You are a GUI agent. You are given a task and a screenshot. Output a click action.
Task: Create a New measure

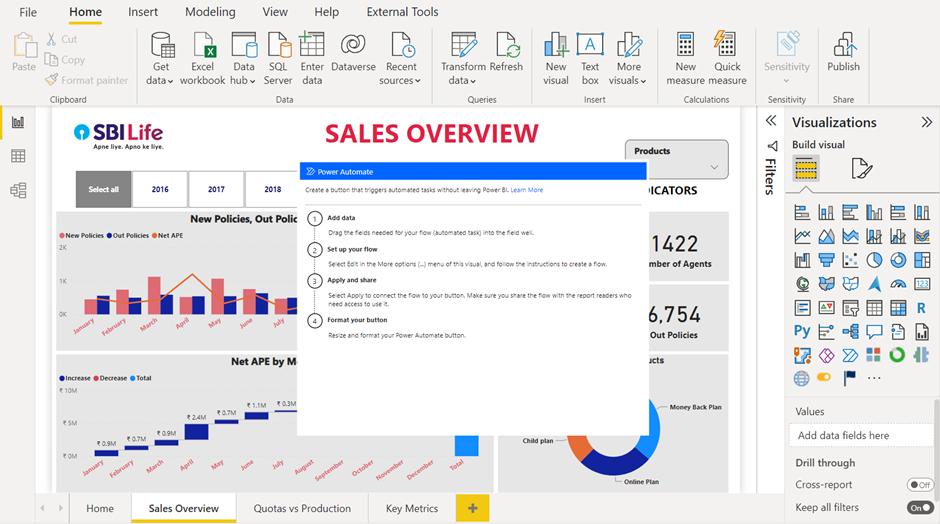[x=685, y=58]
